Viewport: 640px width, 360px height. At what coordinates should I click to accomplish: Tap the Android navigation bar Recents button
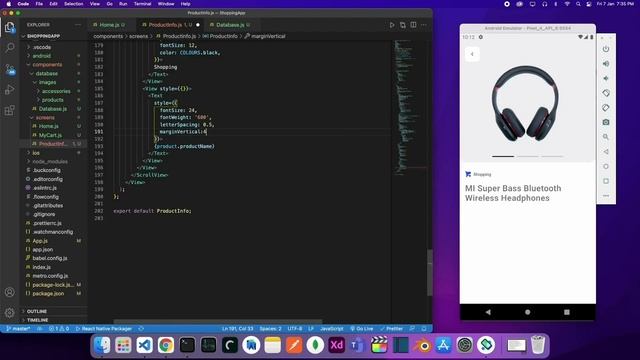pyautogui.click(x=567, y=312)
